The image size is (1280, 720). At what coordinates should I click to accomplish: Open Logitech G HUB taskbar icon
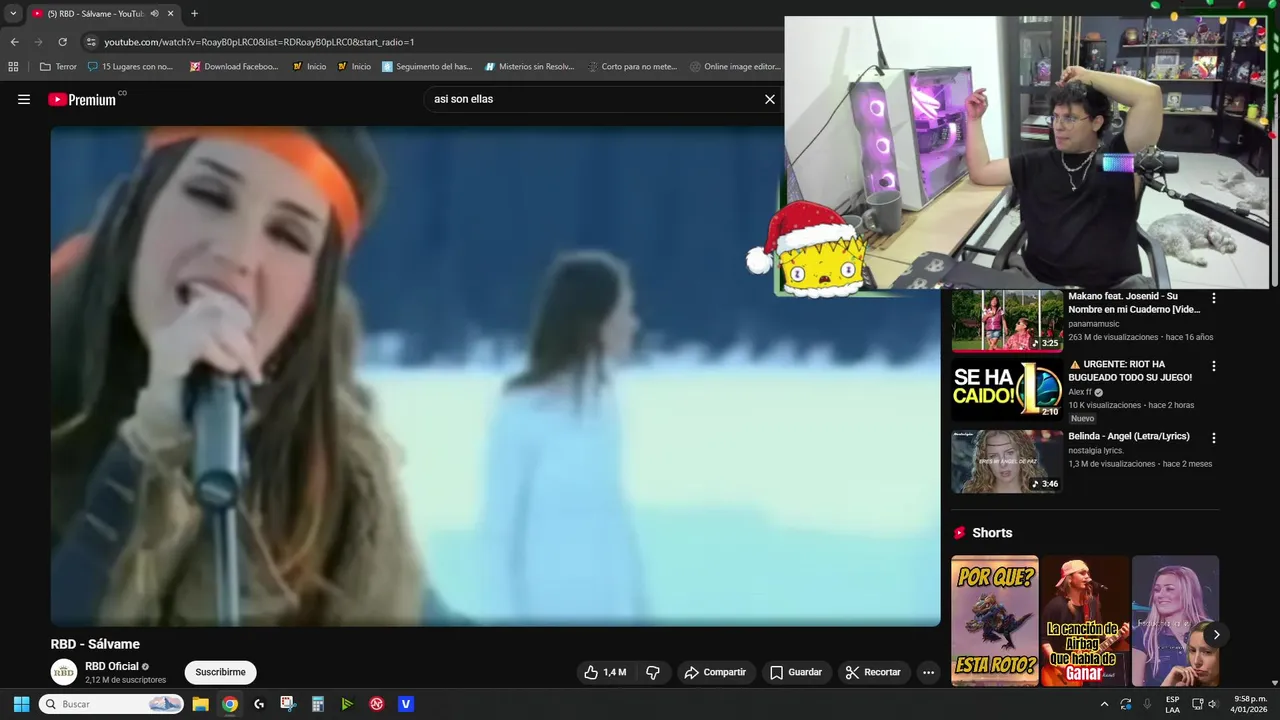259,704
